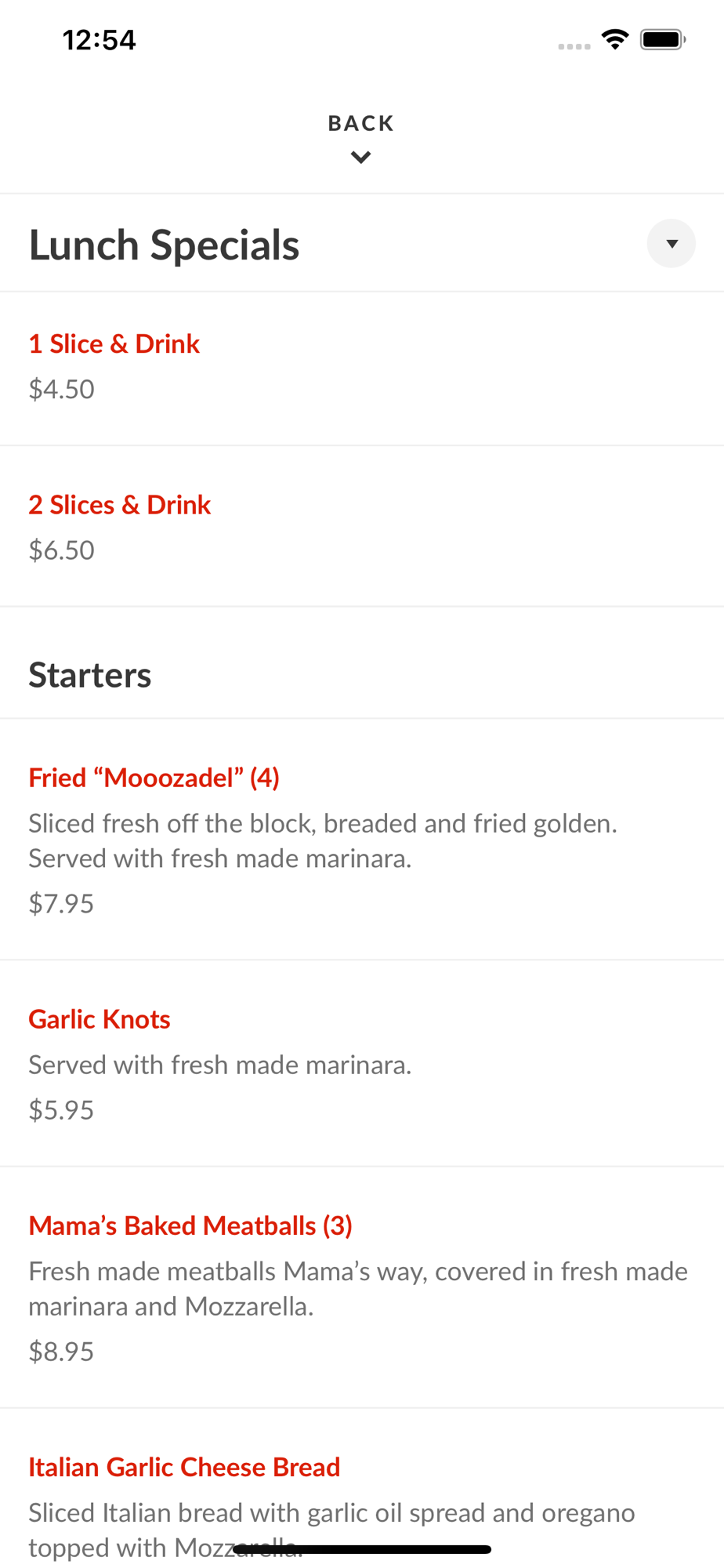The width and height of the screenshot is (724, 1568).
Task: Tap the Starters section heading
Action: 90,675
